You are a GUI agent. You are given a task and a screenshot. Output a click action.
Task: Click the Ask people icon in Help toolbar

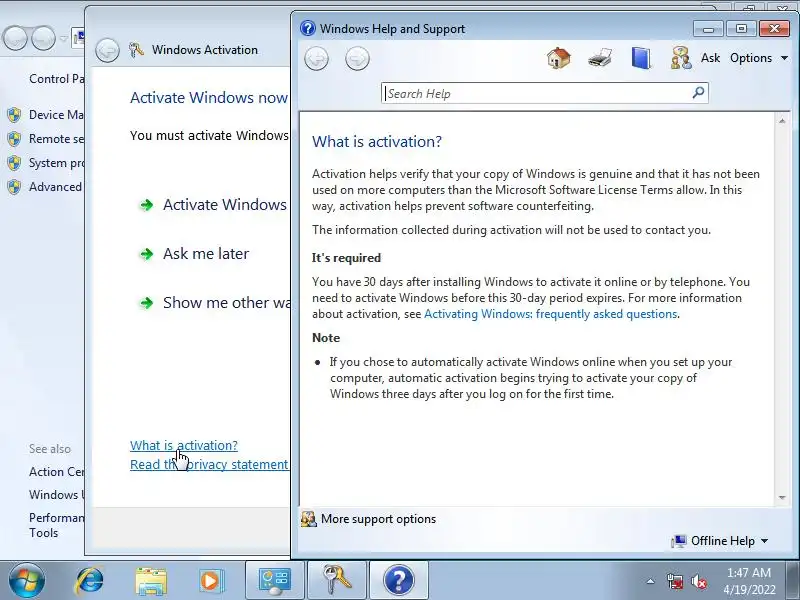pyautogui.click(x=681, y=58)
